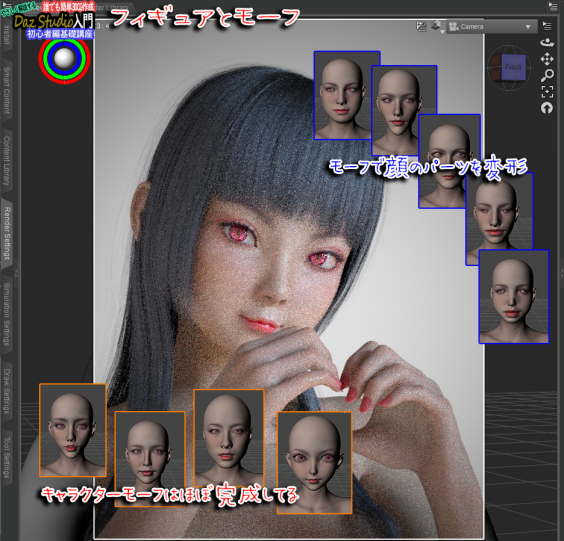Click the pan view four-arrow icon
Screen dimensions: 564x541
click(547, 59)
